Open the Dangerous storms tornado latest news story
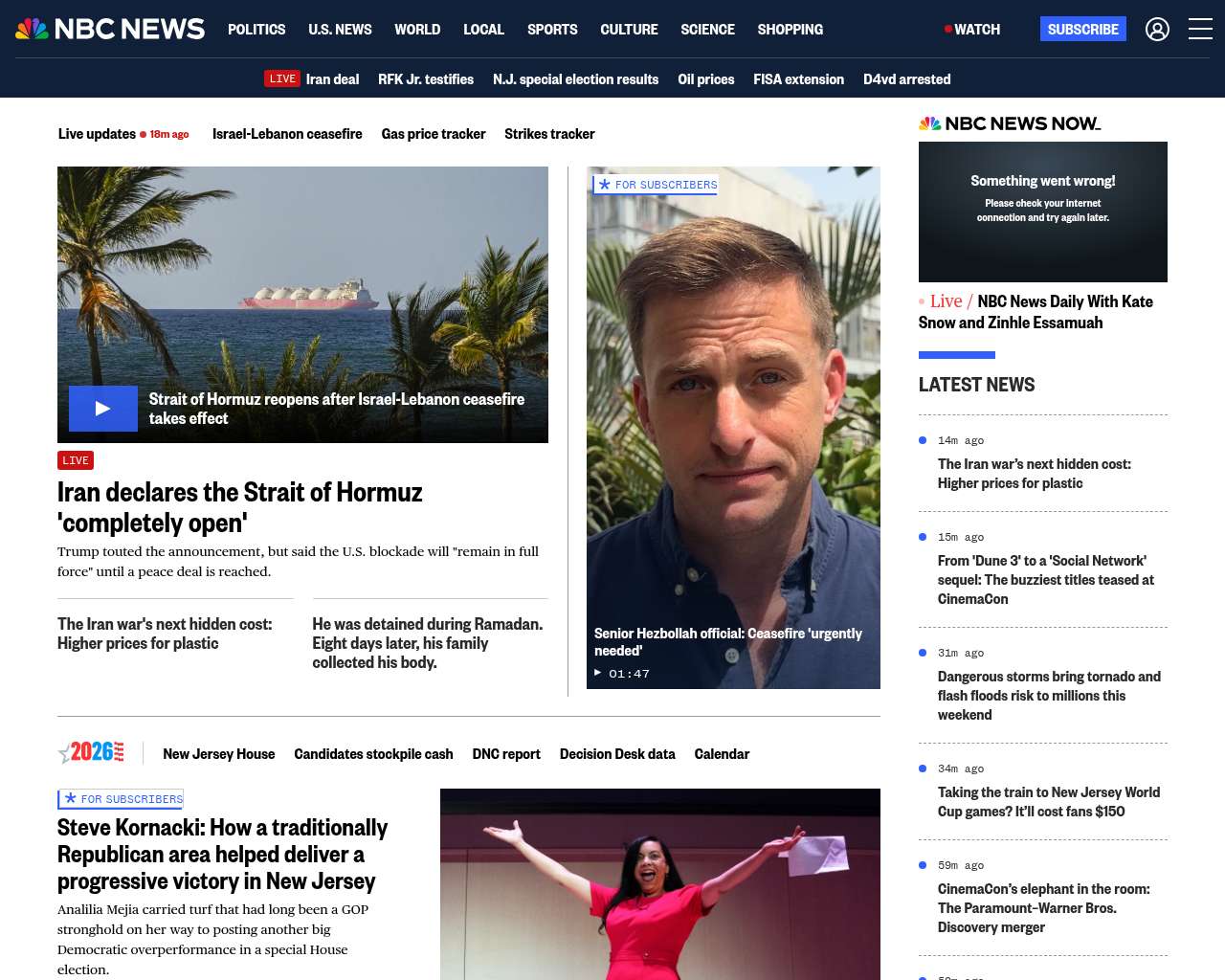1225x980 pixels. tap(1049, 696)
